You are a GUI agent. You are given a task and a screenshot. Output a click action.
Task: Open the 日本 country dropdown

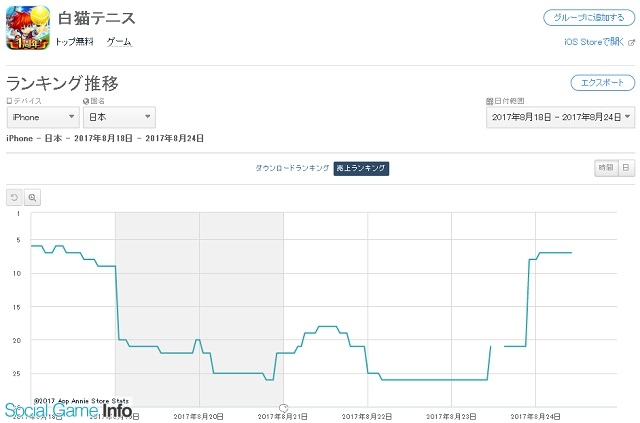119,117
